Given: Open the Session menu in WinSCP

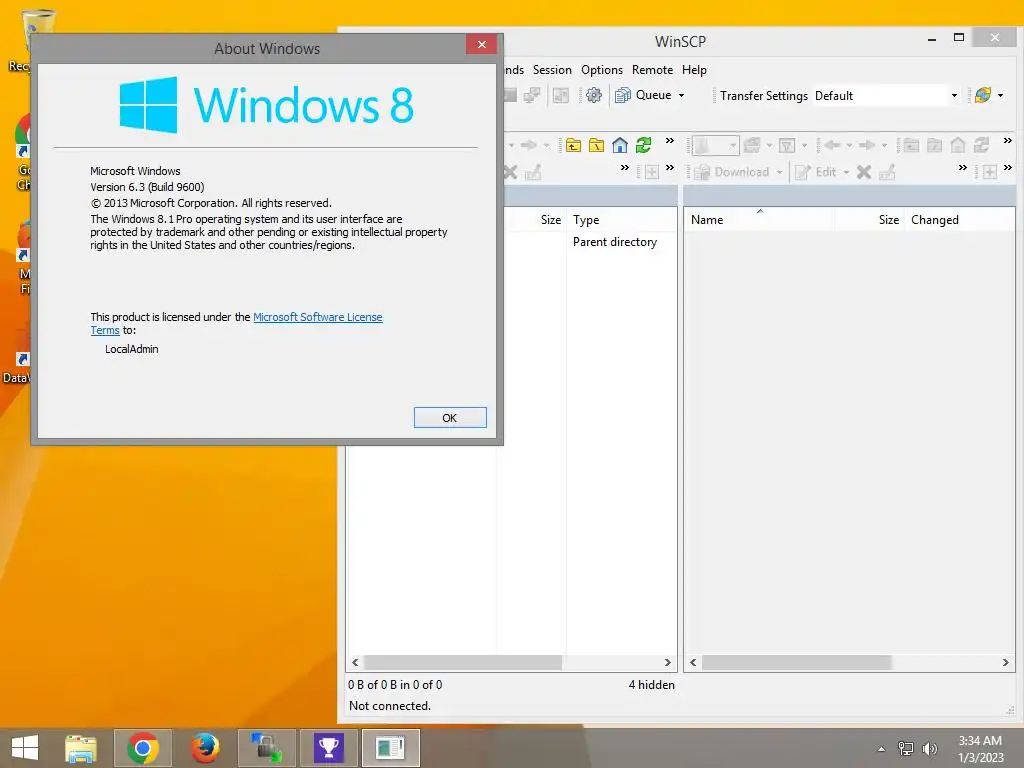Looking at the screenshot, I should [x=552, y=70].
